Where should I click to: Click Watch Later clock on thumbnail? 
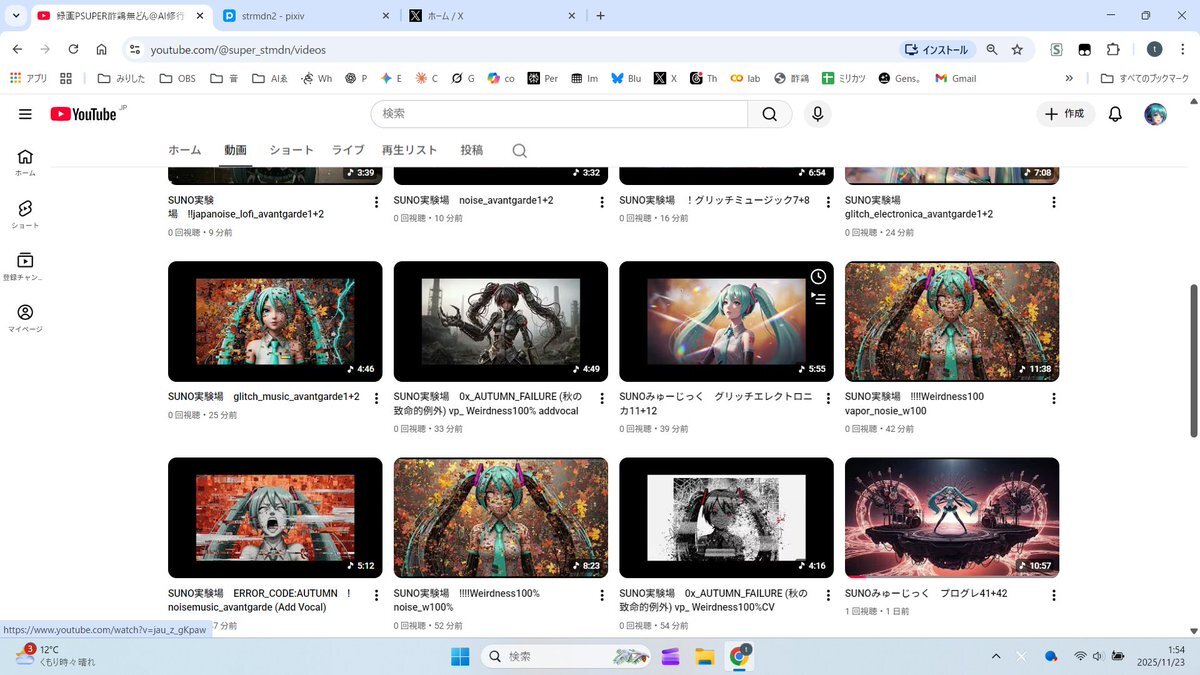coord(818,277)
